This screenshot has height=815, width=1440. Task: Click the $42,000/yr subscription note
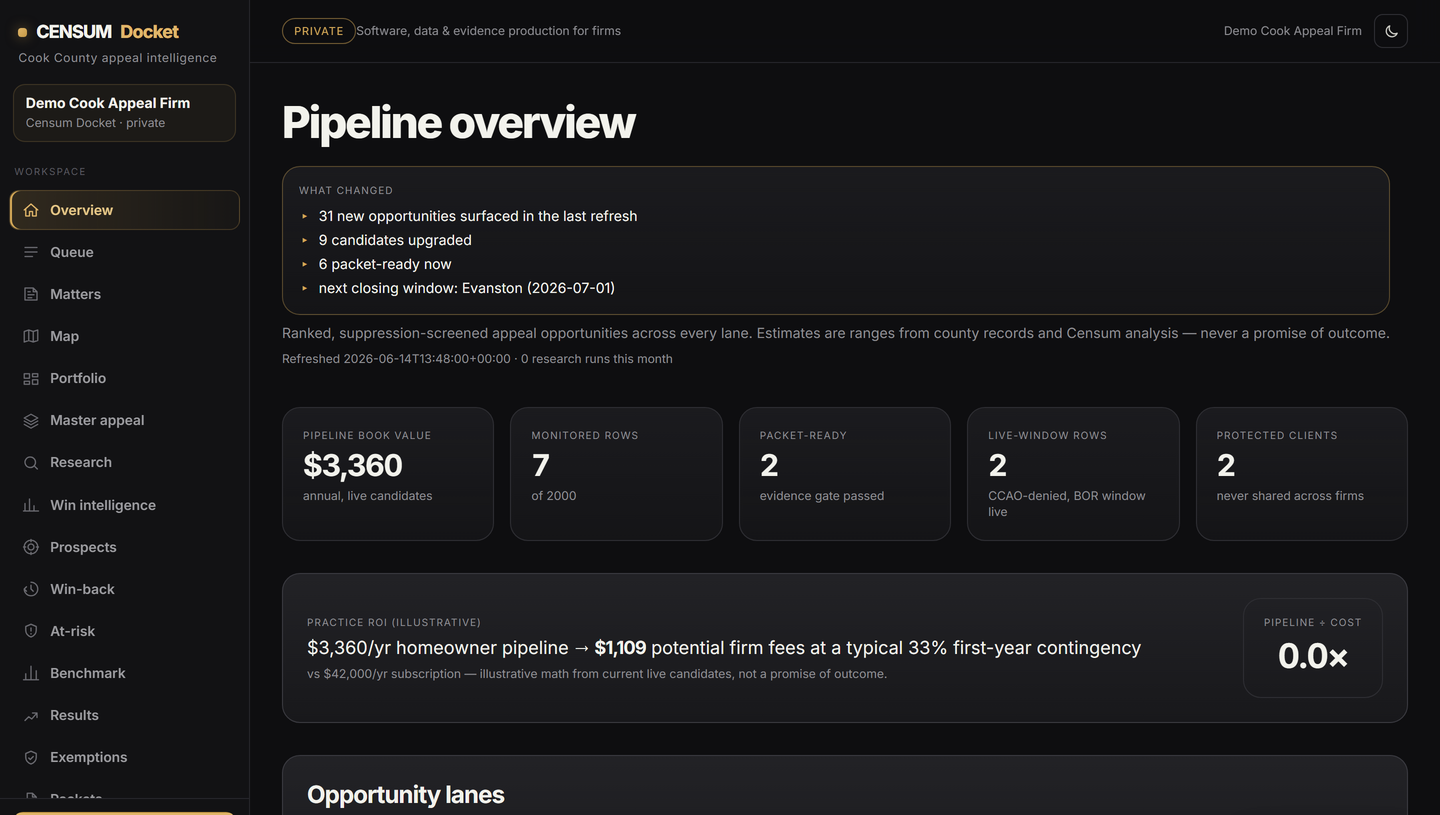[597, 674]
